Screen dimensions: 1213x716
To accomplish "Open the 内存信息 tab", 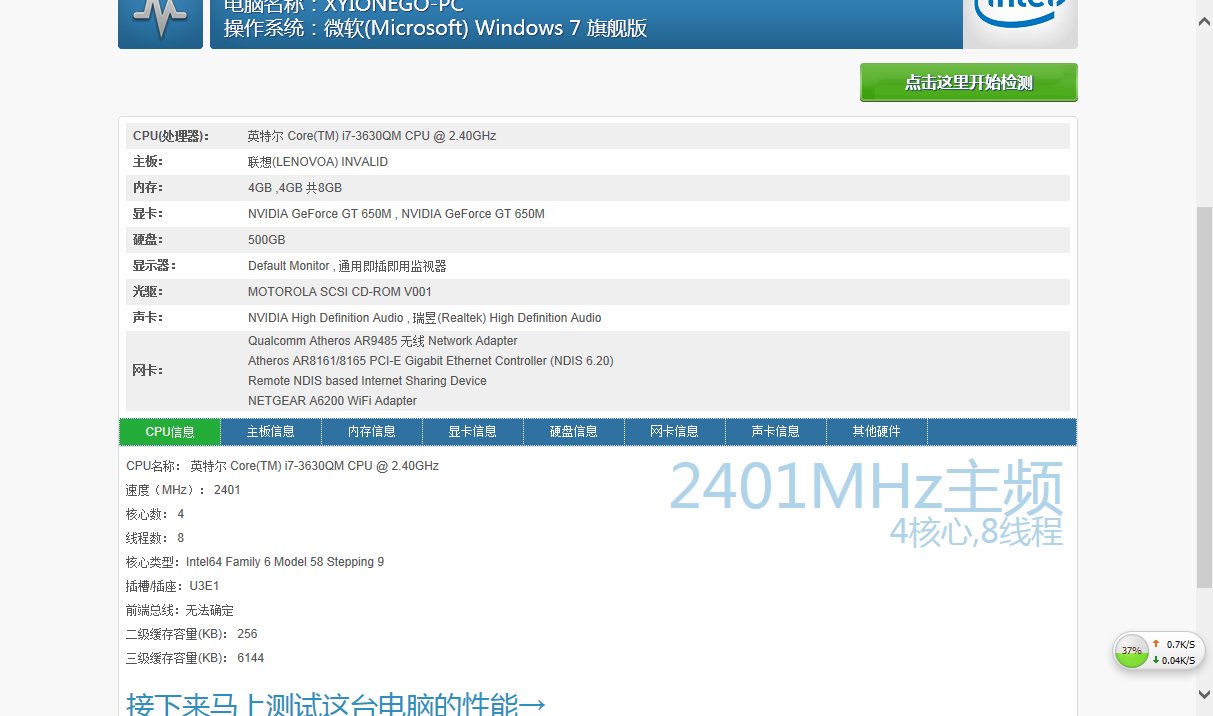I will click(x=372, y=432).
